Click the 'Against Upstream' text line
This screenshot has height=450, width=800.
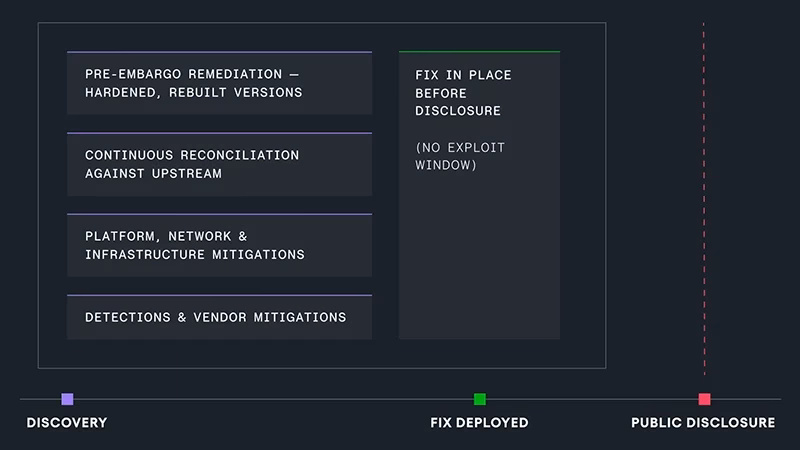(153, 173)
